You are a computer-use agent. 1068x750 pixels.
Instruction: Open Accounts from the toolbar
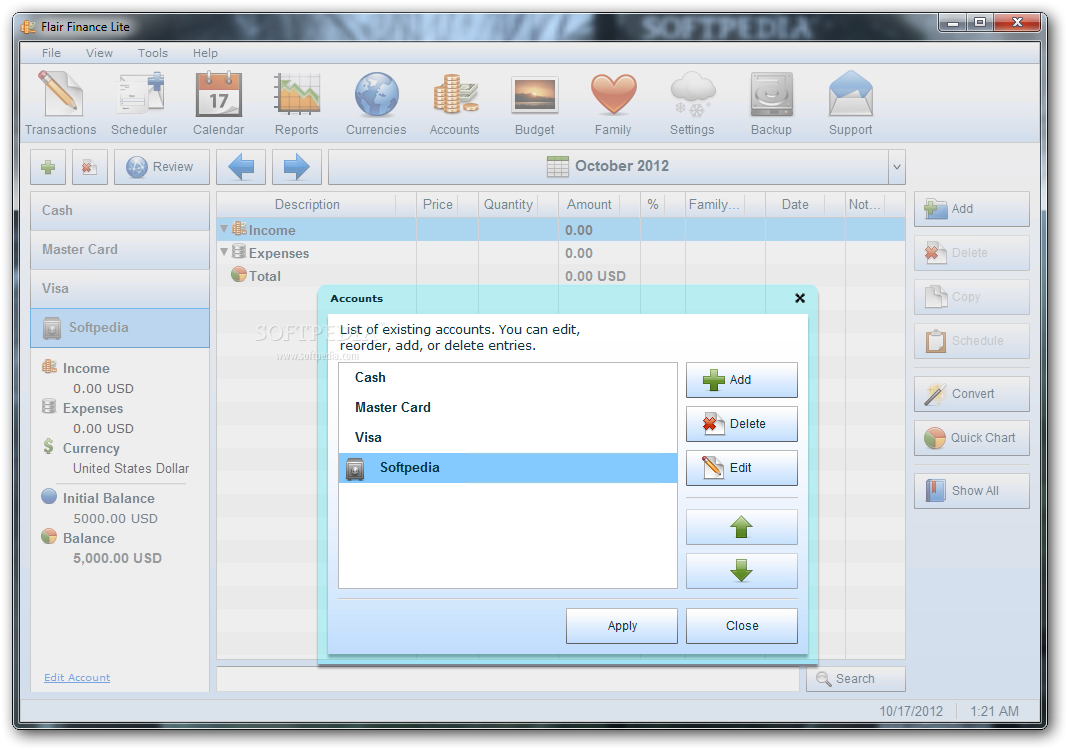pyautogui.click(x=454, y=104)
